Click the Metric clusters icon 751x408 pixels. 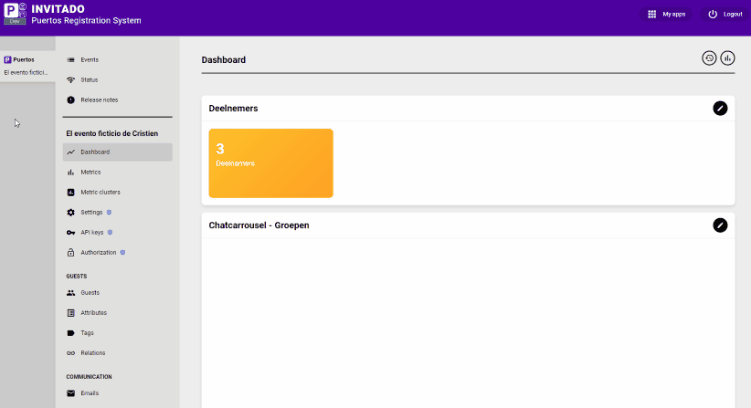[71, 193]
